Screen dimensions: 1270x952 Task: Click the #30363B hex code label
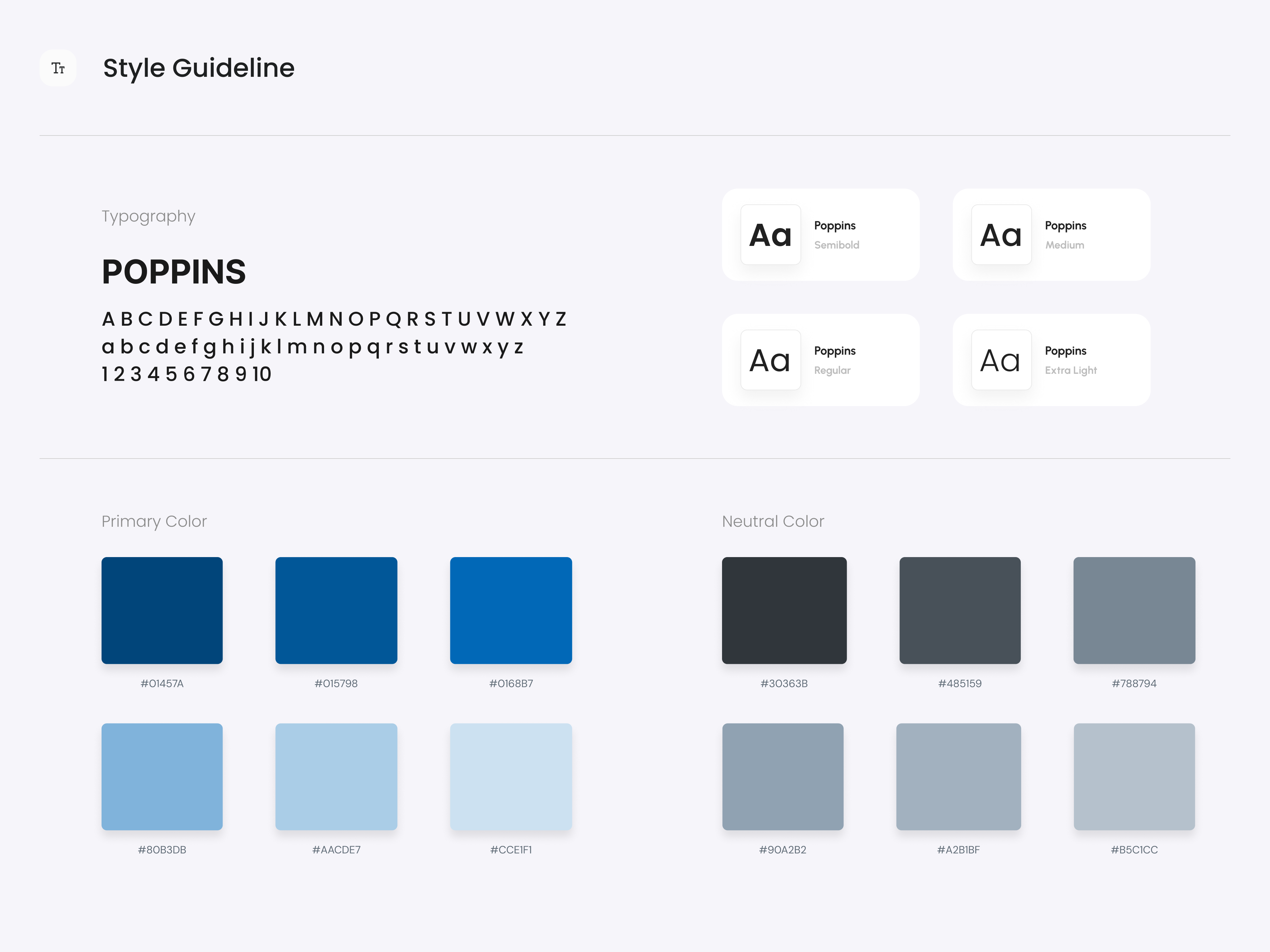(x=784, y=684)
